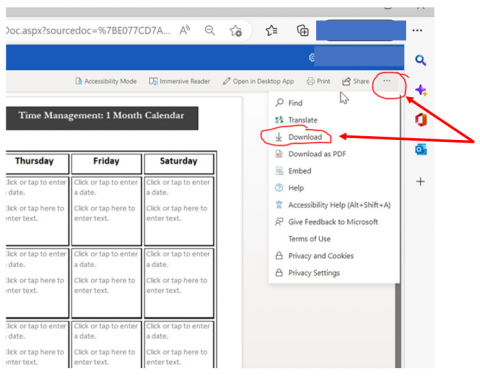Screen dimensions: 480x384
Task: Click Open in Desktop App
Action: point(258,81)
